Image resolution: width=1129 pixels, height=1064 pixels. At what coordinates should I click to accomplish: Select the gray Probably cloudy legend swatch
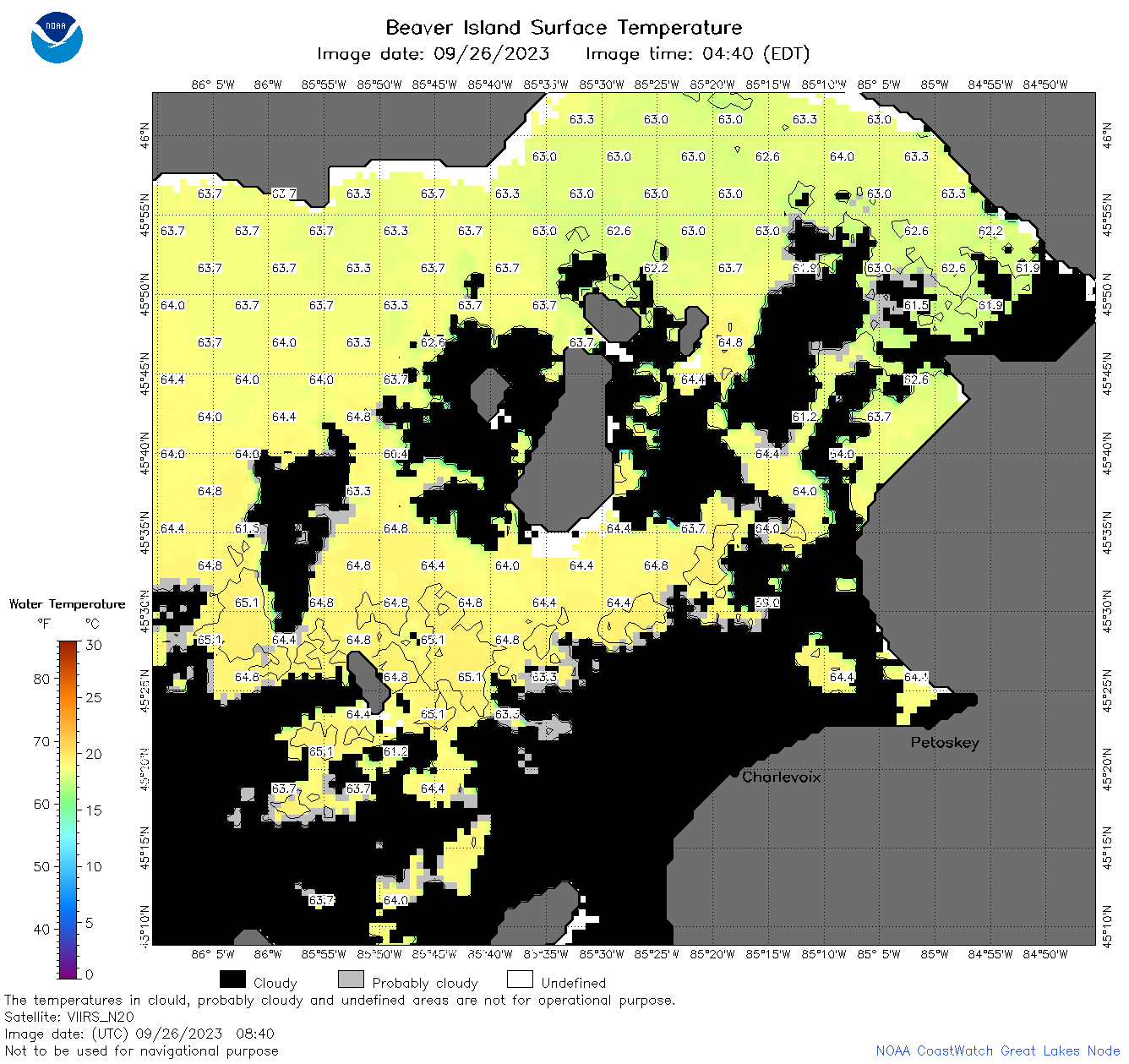pyautogui.click(x=351, y=979)
